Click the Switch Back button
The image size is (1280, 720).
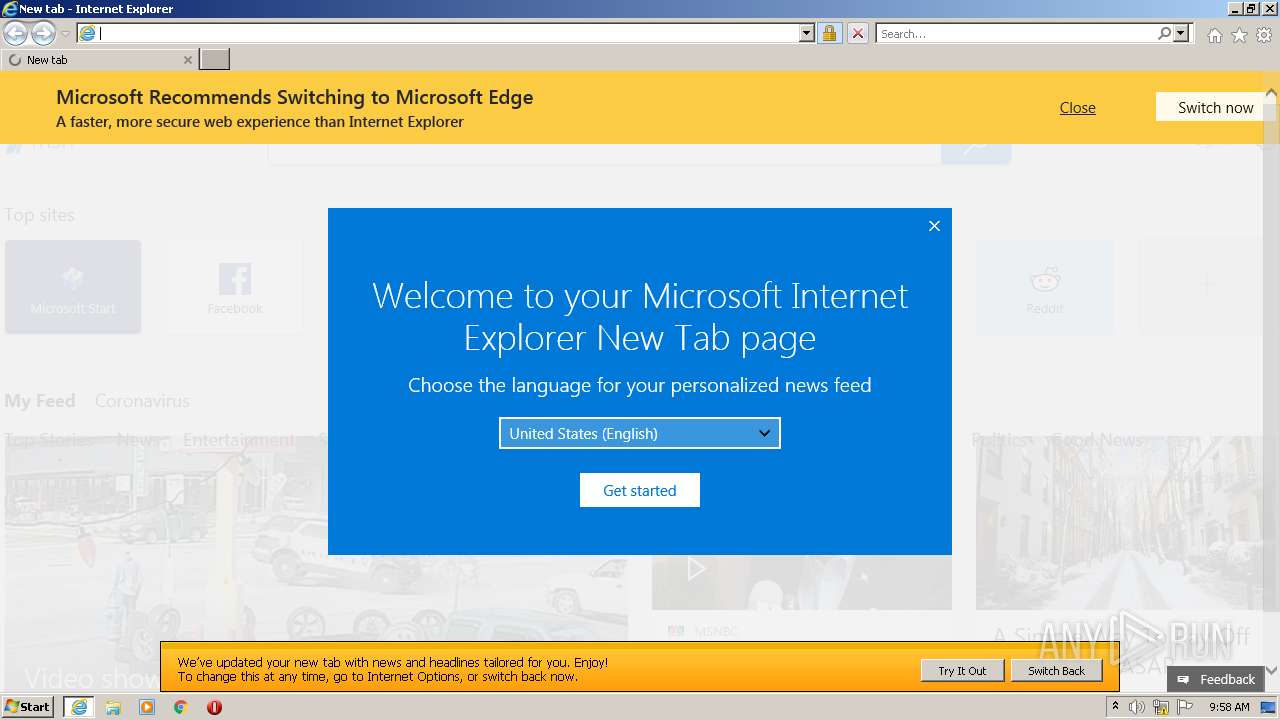point(1056,671)
